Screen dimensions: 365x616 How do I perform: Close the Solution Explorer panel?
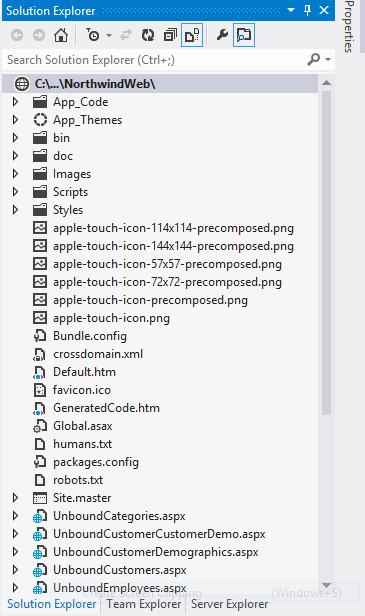pos(324,10)
